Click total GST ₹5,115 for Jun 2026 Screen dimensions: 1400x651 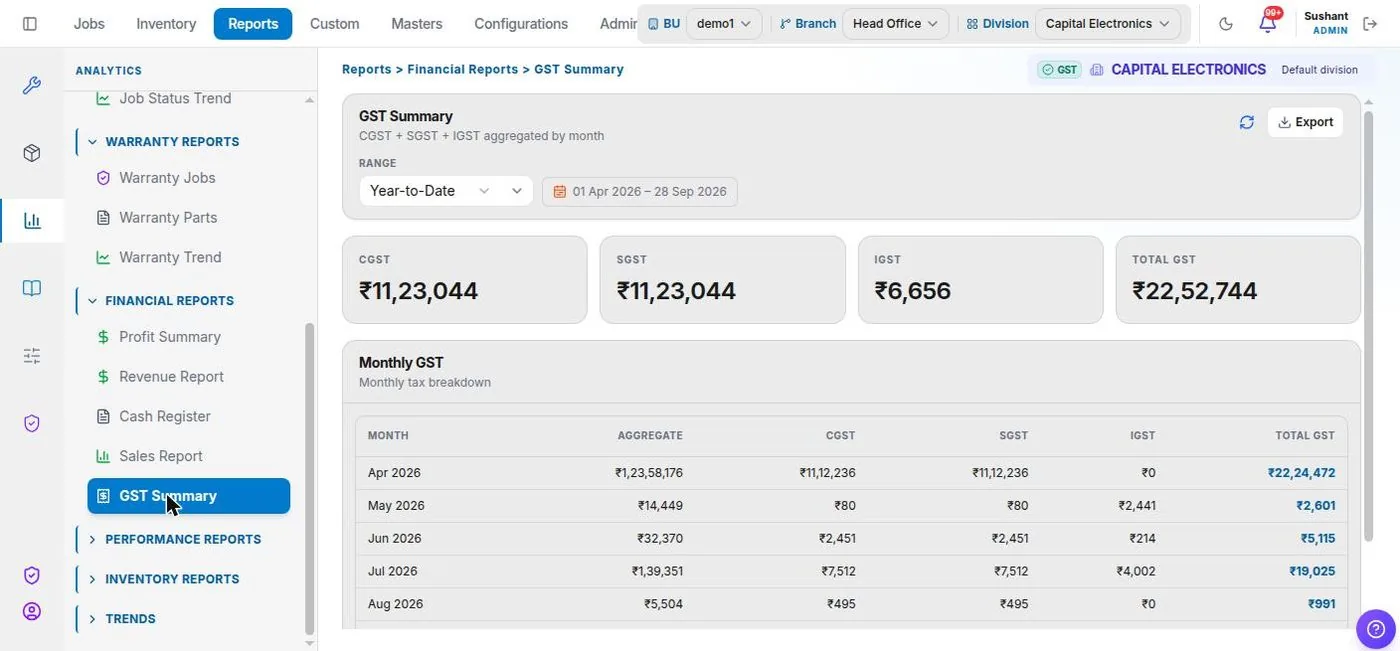[x=1318, y=539]
